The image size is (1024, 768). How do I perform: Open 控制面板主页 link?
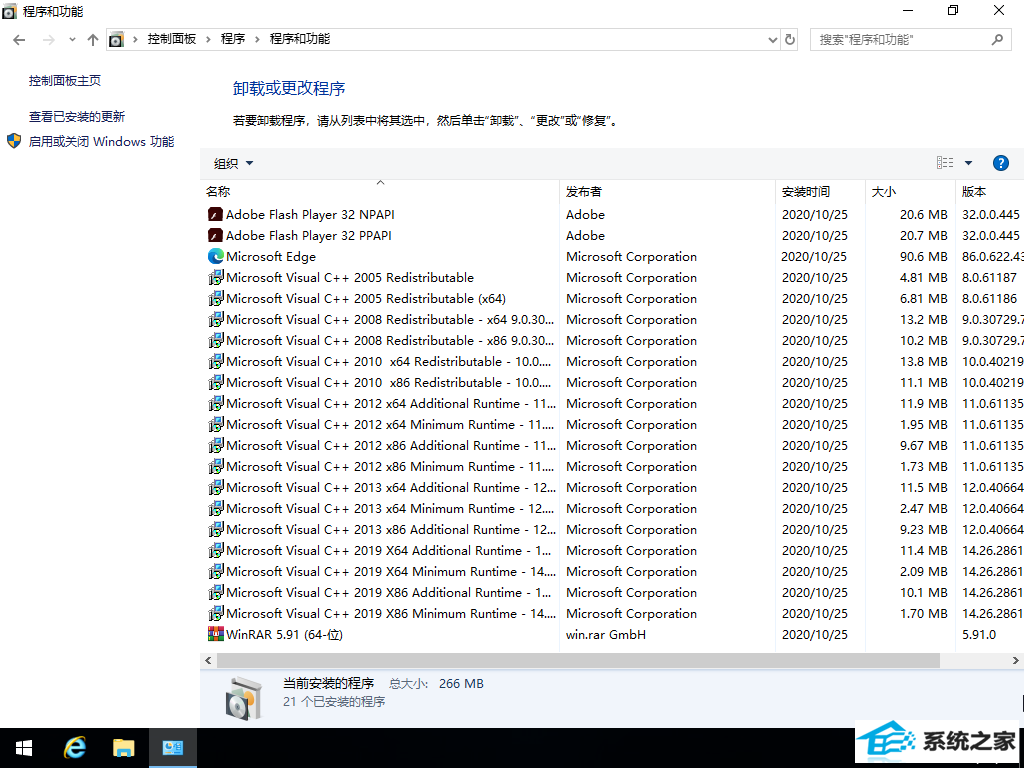click(x=65, y=80)
